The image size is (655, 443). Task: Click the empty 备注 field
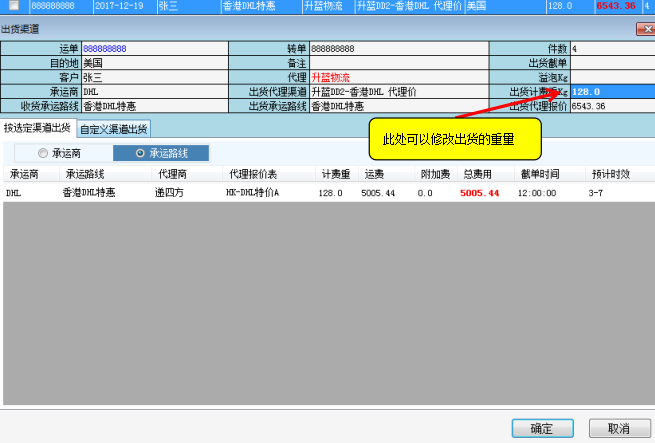point(398,62)
